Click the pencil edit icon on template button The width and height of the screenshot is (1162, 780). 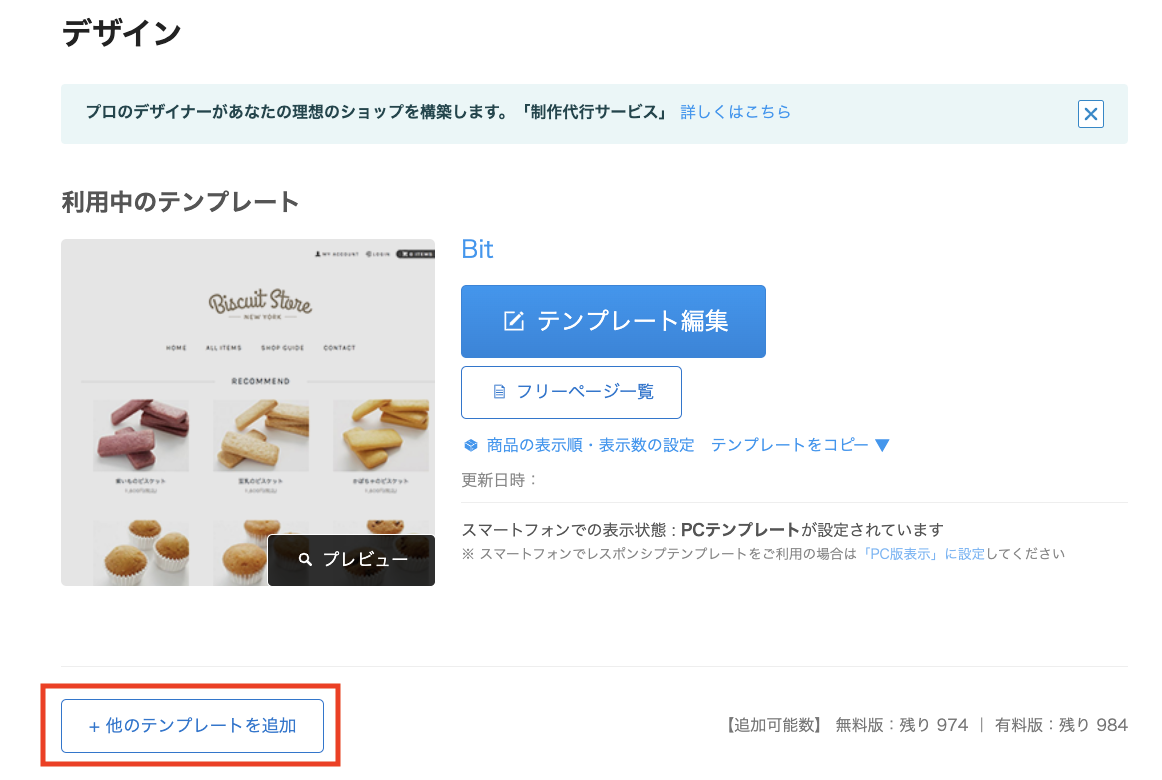(x=514, y=321)
